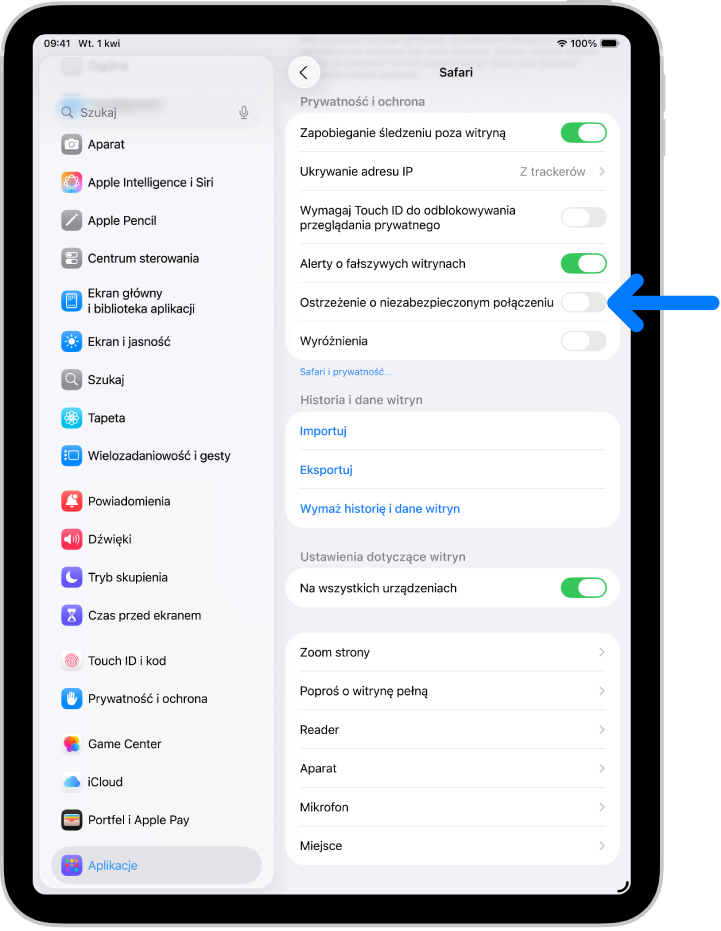
Task: Tap the microphone icon in search field
Action: click(244, 112)
